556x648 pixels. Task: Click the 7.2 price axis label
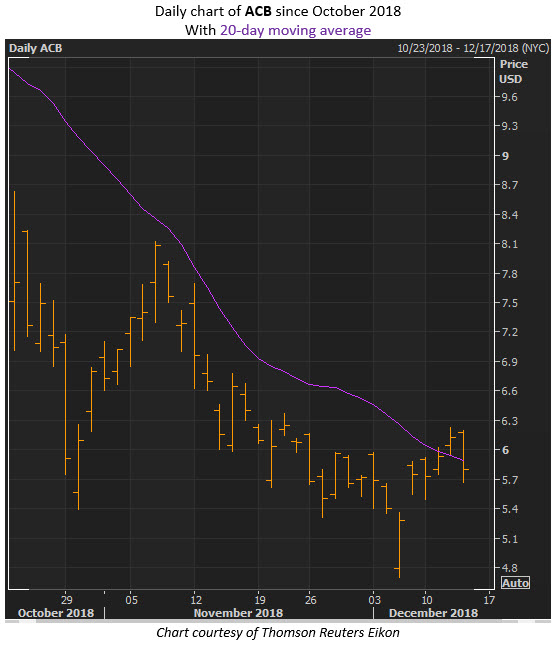pos(509,332)
